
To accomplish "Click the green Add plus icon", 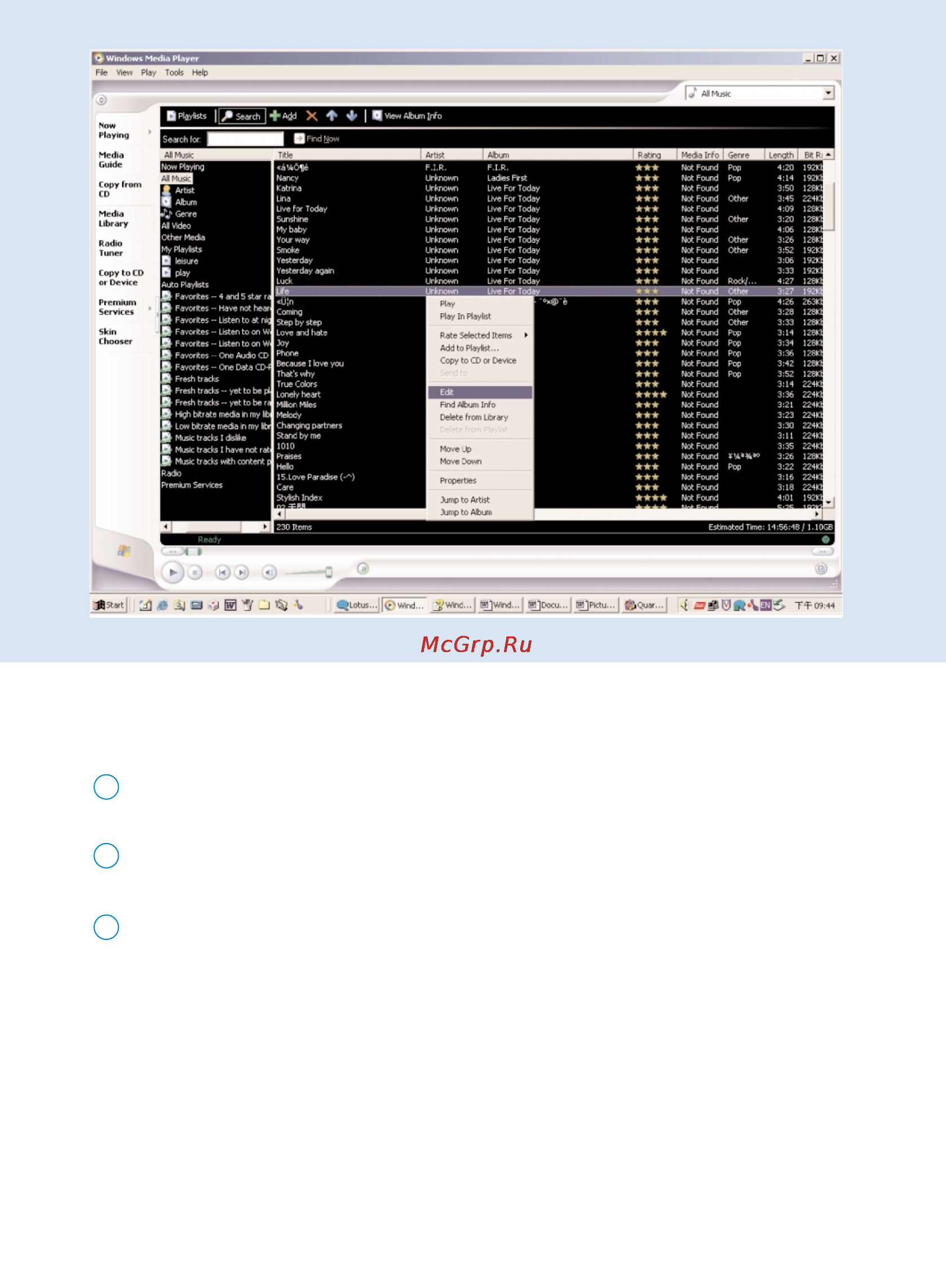I will click(275, 115).
